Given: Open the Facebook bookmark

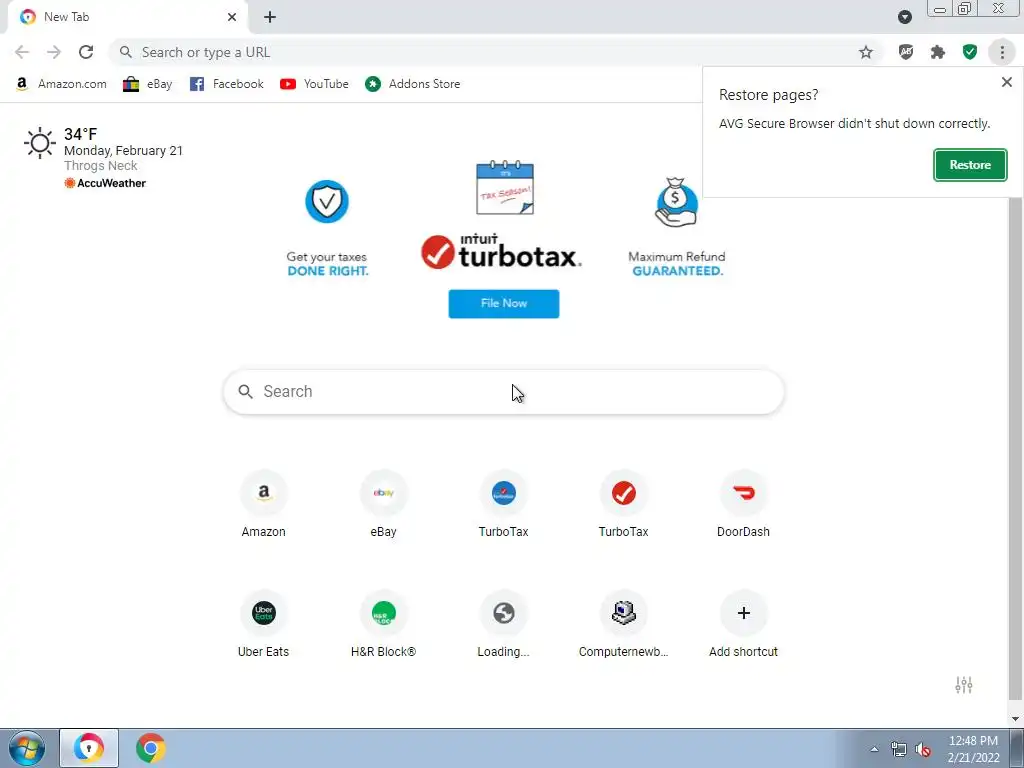Looking at the screenshot, I should coord(227,84).
